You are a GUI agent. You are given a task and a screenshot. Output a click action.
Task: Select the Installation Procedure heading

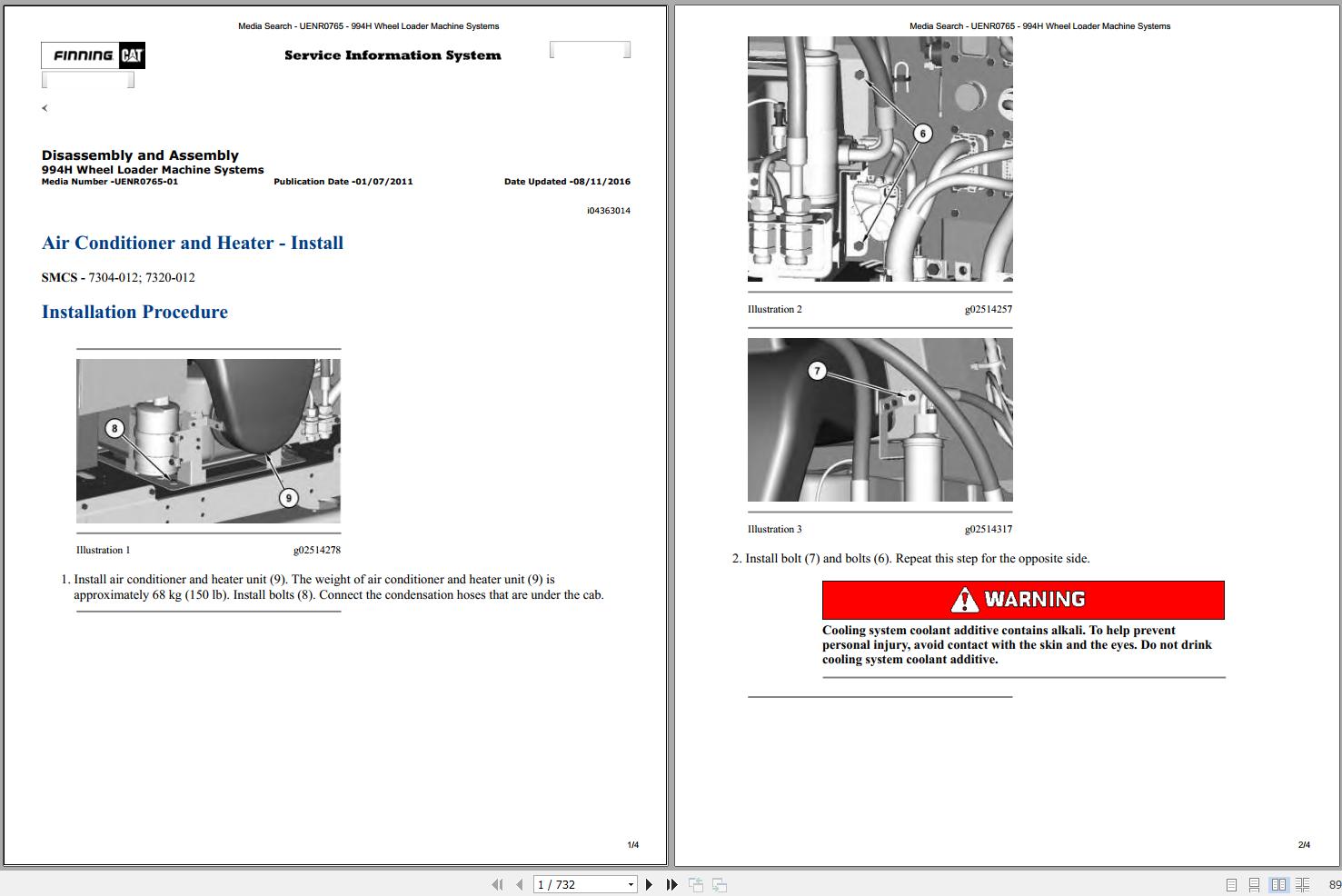coord(134,312)
